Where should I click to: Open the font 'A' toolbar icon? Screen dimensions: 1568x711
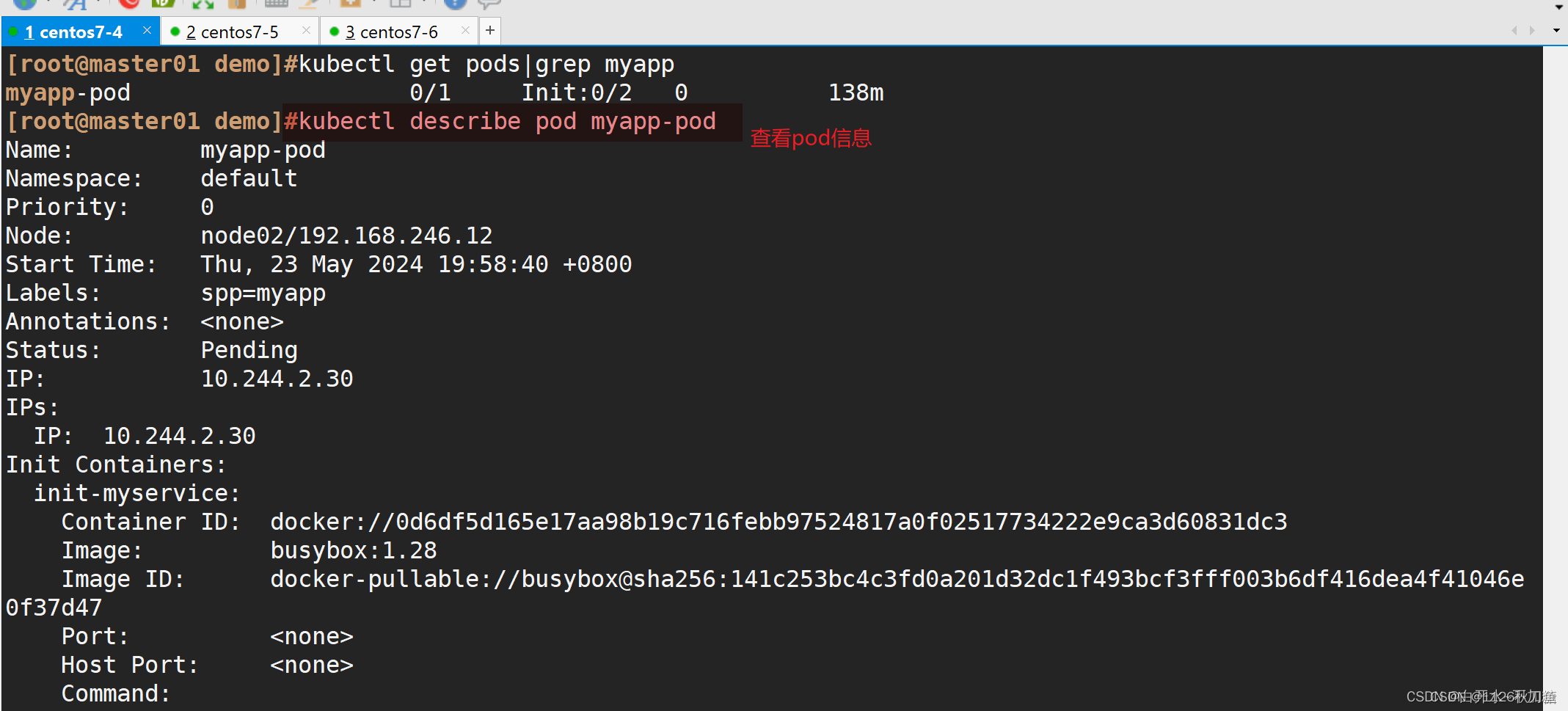click(x=75, y=3)
